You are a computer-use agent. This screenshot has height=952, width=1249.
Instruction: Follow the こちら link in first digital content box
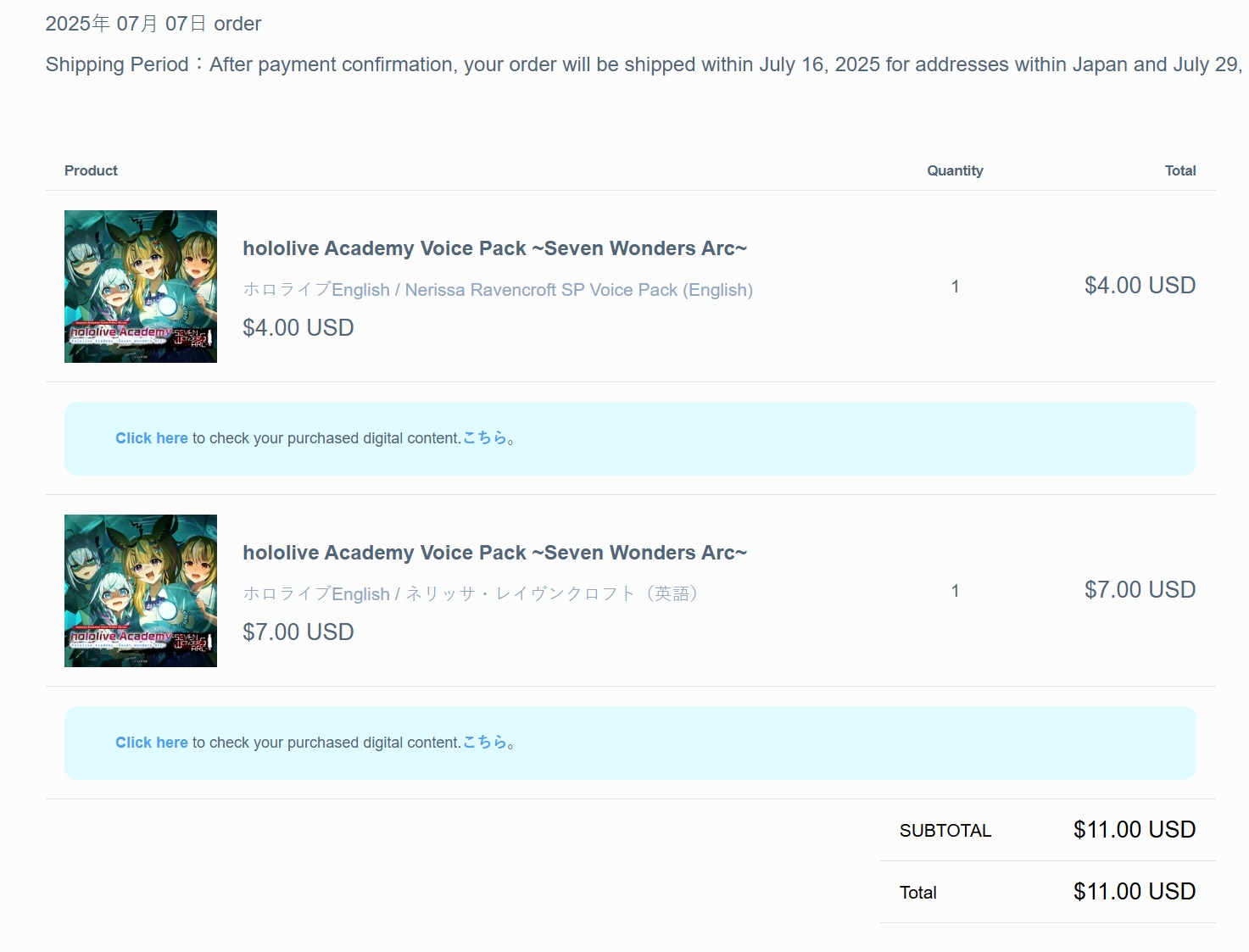(488, 438)
